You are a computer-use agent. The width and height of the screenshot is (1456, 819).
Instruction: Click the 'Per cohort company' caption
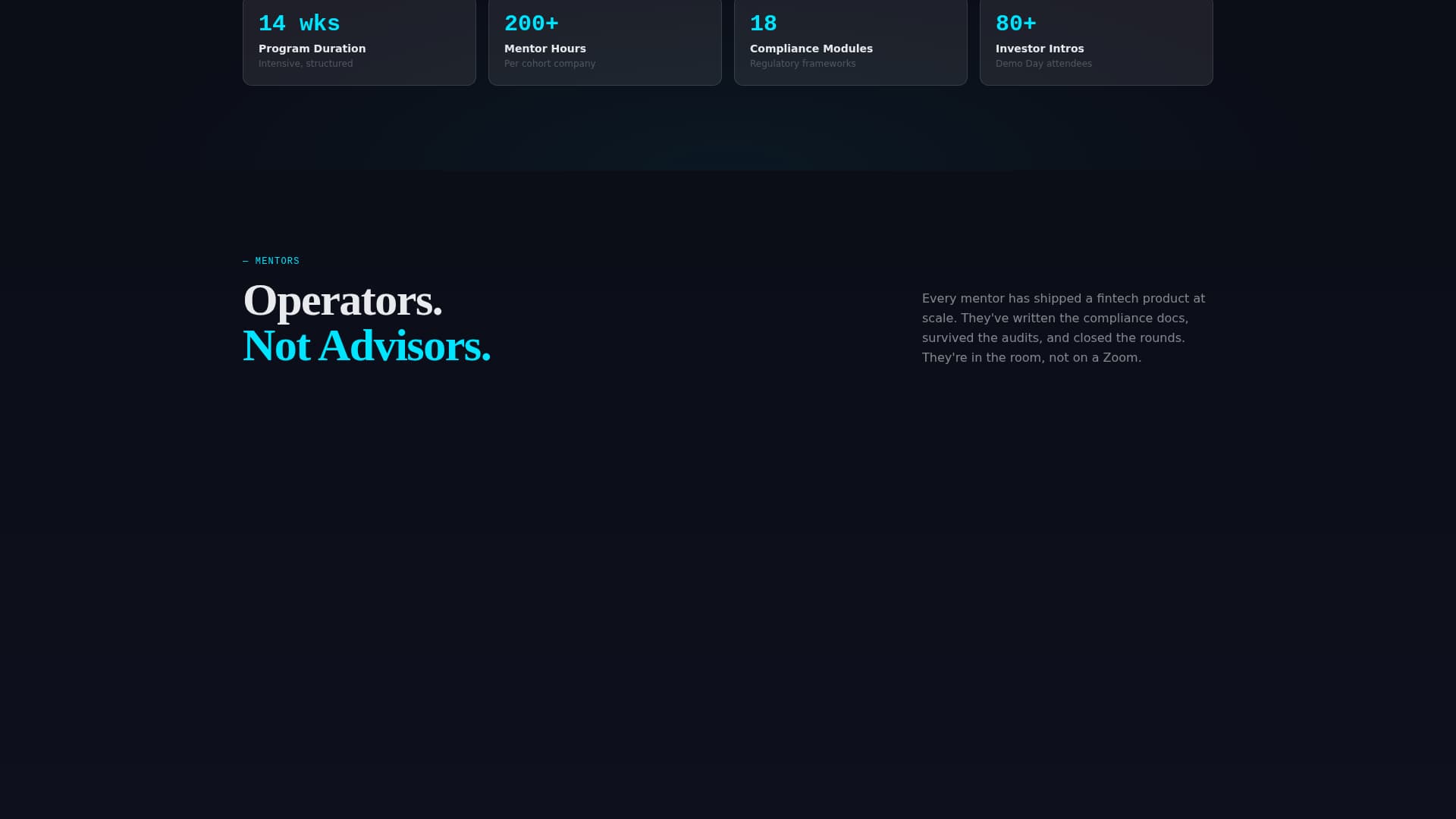tap(550, 64)
